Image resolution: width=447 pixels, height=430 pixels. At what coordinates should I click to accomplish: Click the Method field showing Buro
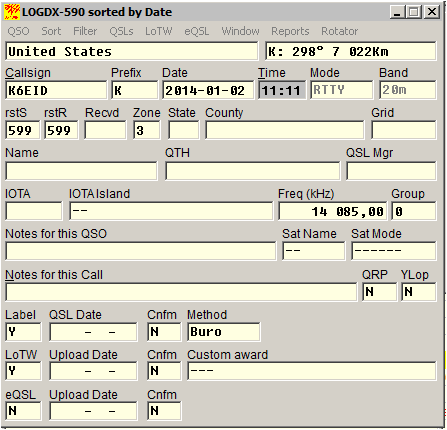(223, 332)
